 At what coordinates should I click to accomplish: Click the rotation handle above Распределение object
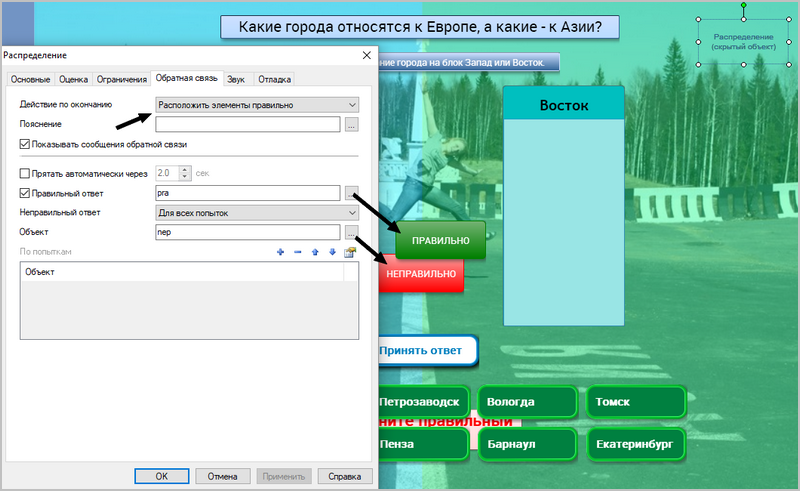point(744,5)
